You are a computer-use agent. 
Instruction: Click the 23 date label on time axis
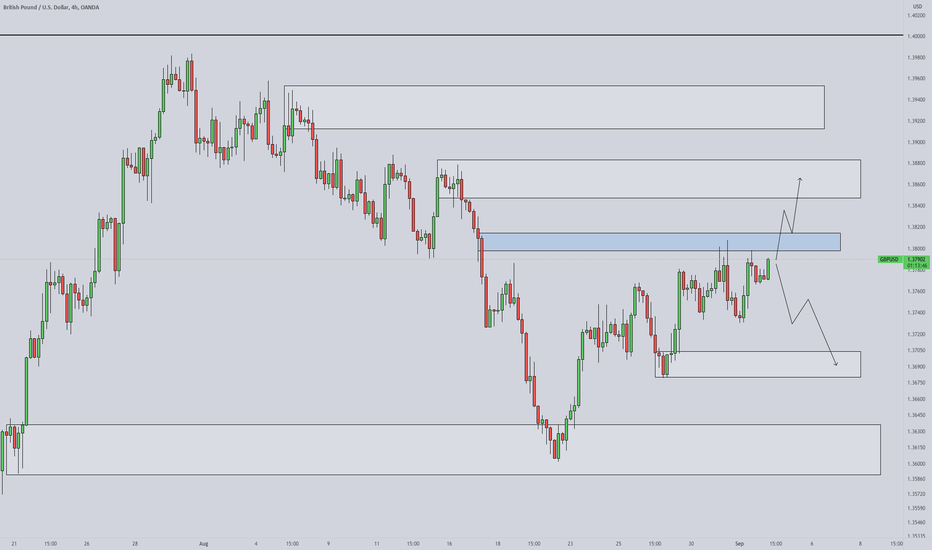pyautogui.click(x=570, y=543)
